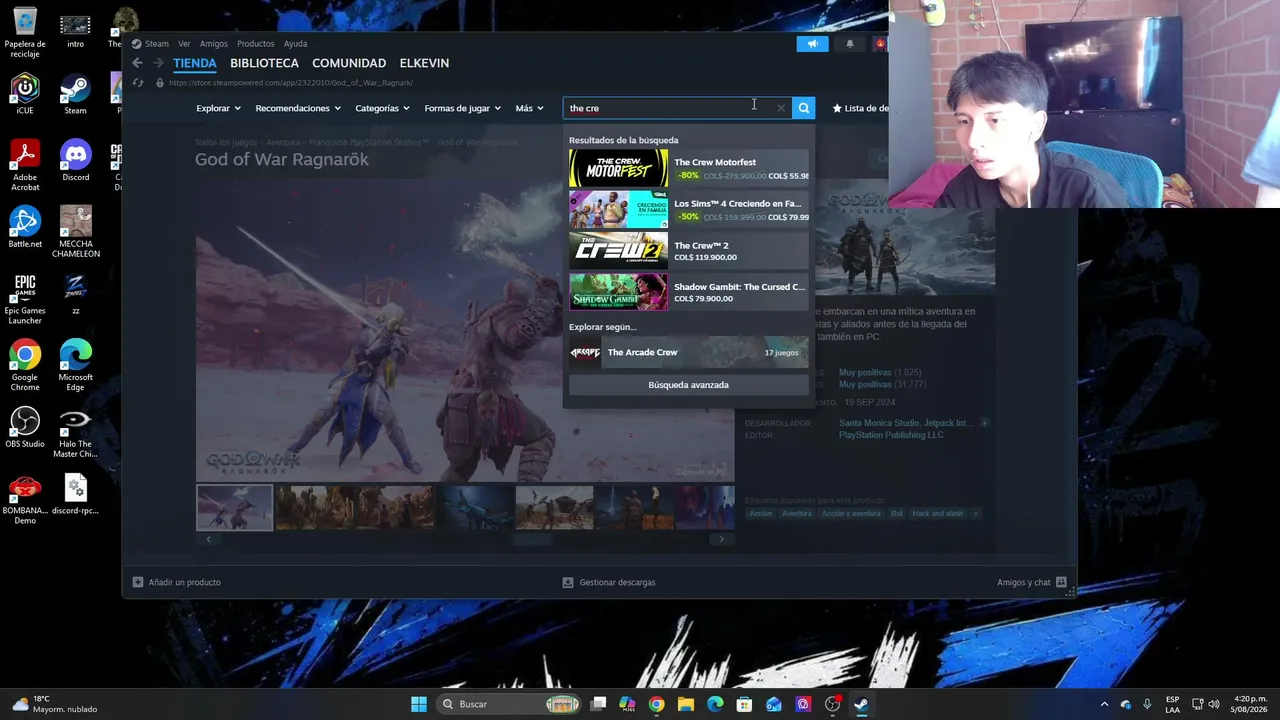Viewport: 1280px width, 720px height.
Task: Switch to the COMUNIDAD tab
Action: tap(349, 63)
